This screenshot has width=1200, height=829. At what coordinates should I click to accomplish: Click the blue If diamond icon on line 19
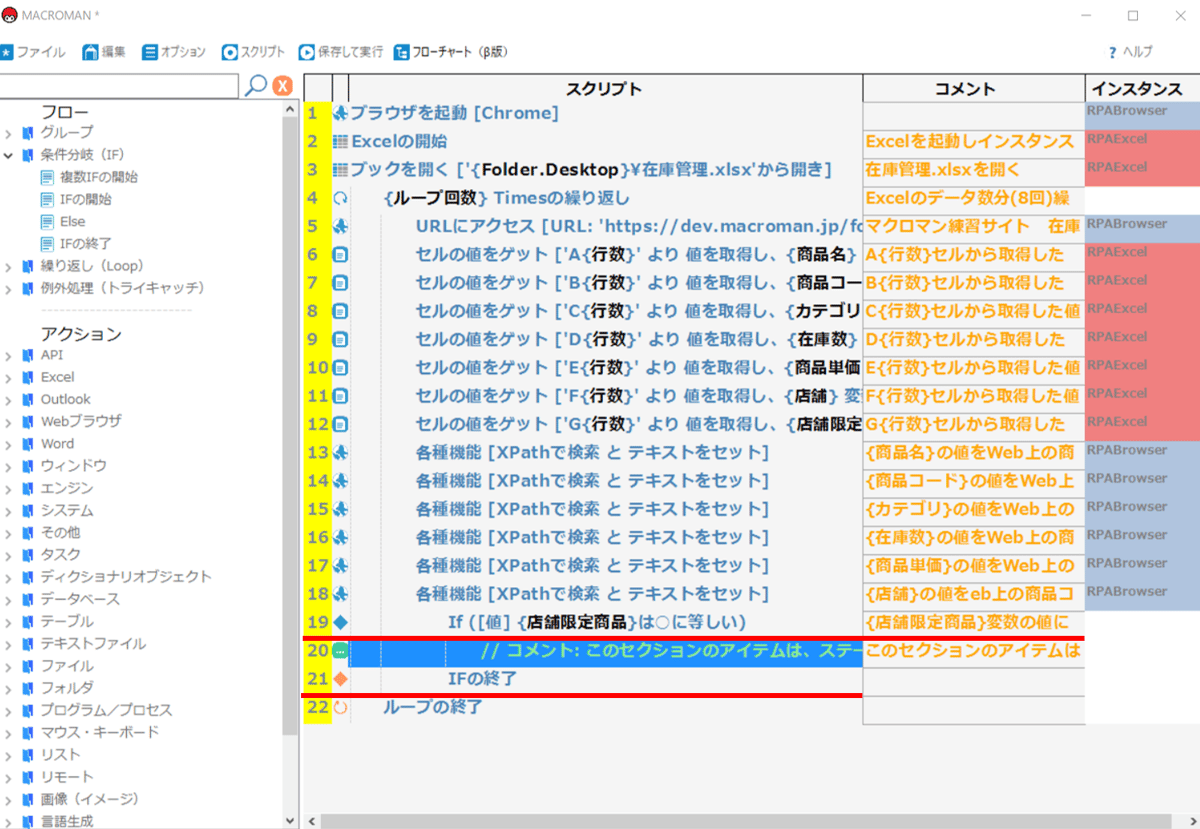(340, 623)
